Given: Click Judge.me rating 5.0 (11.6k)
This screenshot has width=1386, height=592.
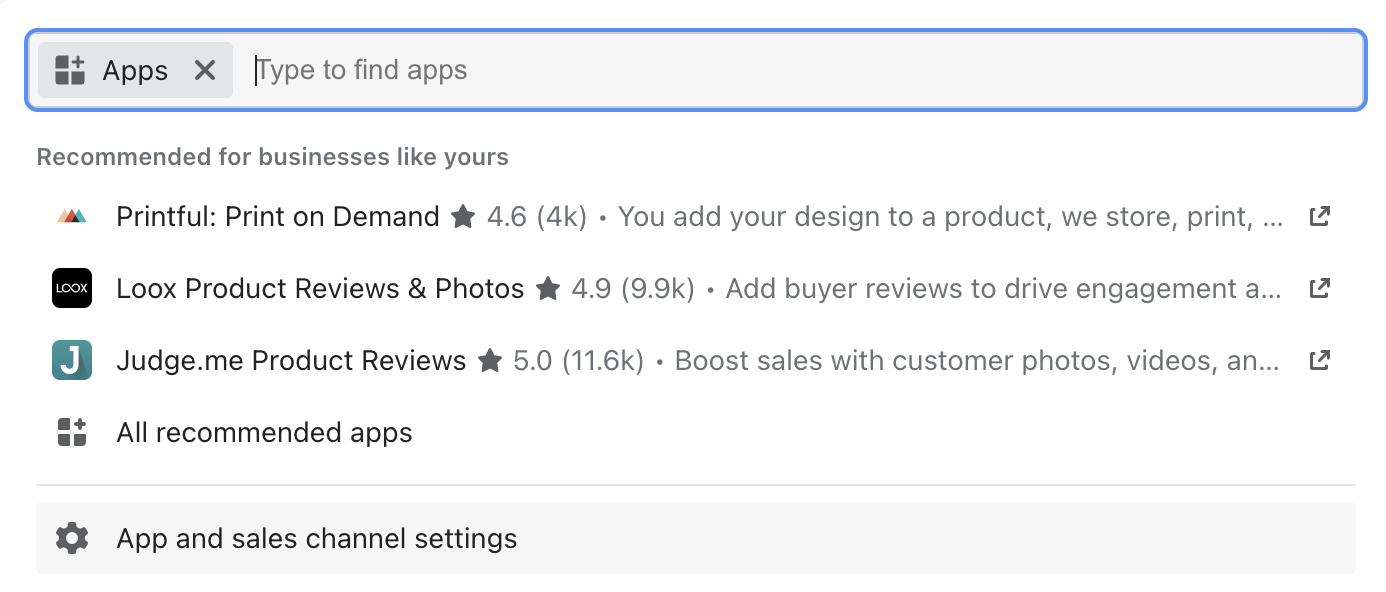Looking at the screenshot, I should pyautogui.click(x=561, y=360).
